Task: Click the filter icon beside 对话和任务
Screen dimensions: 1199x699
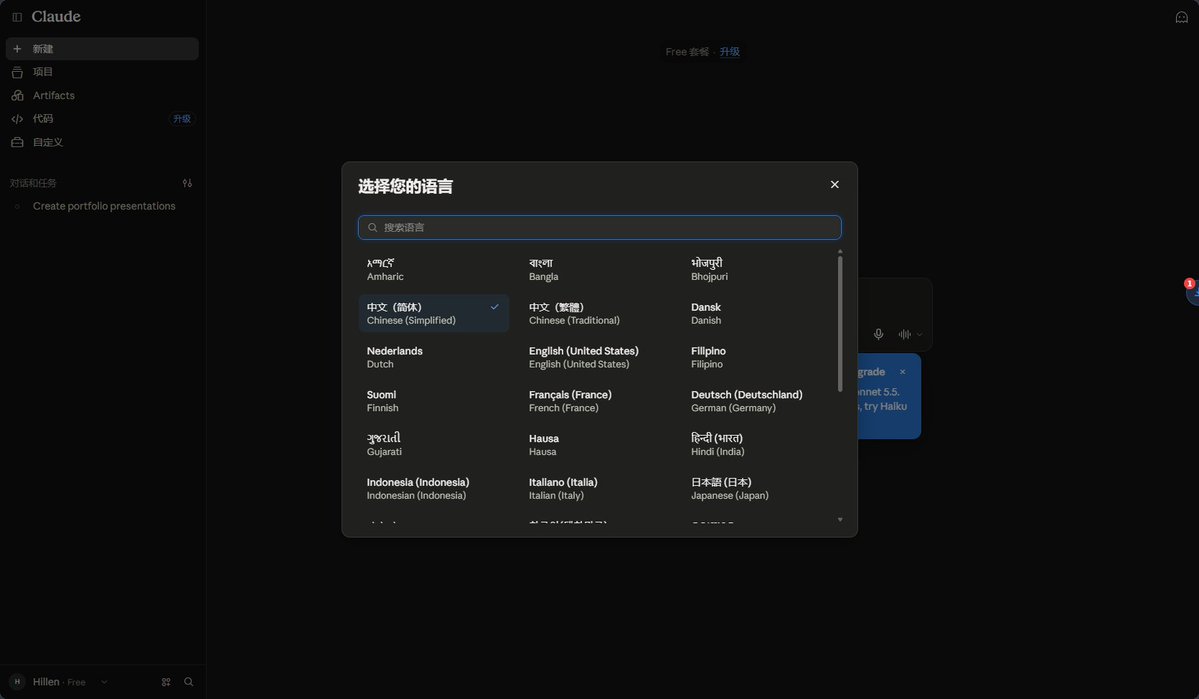Action: (187, 184)
